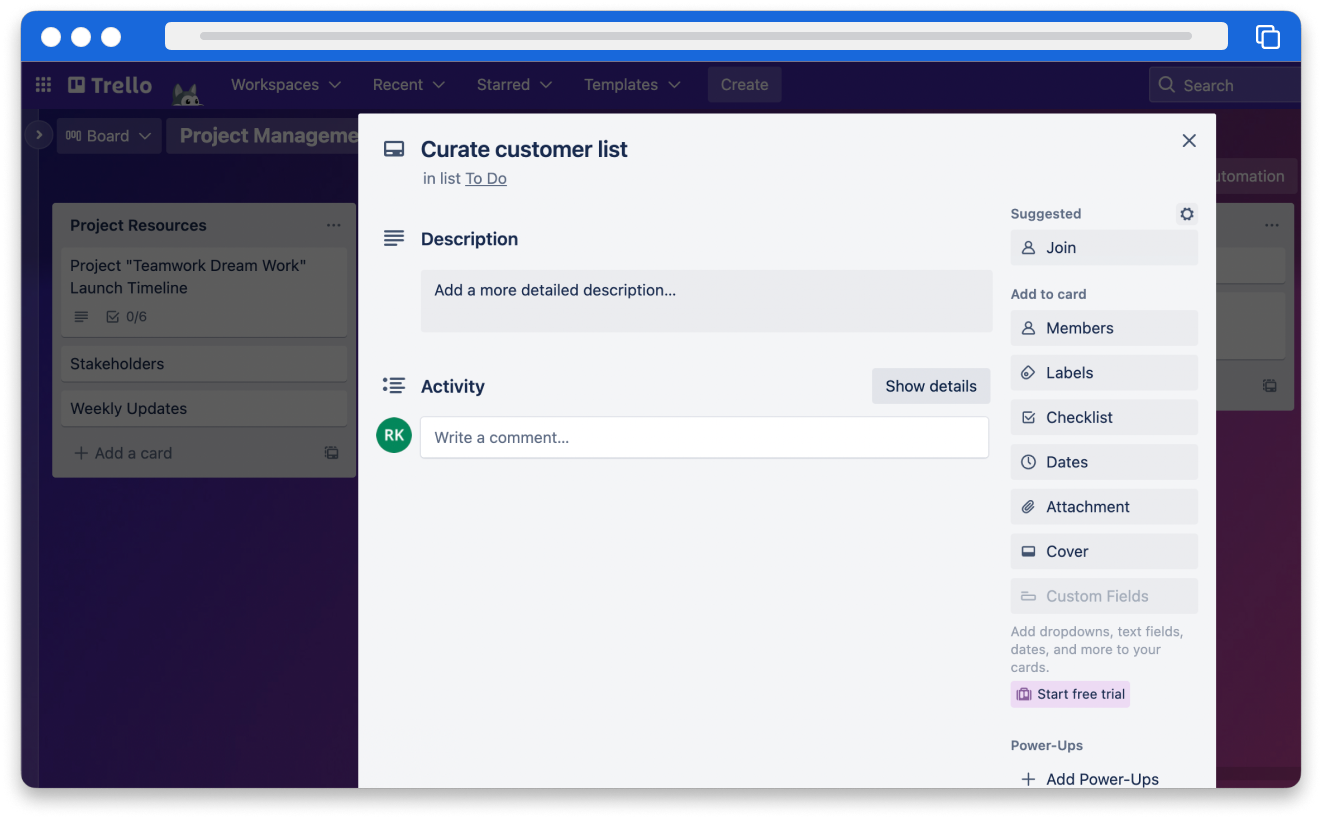Viewport: 1322px width, 819px height.
Task: Open Dates picker
Action: (x=1104, y=462)
